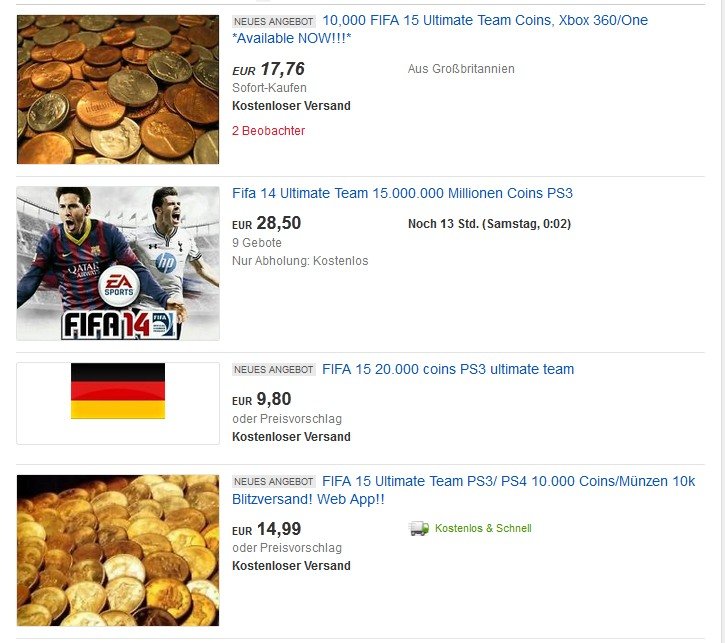Click the Sofort-Kaufen label under EUR 17,76
This screenshot has width=725, height=643.
click(x=269, y=88)
